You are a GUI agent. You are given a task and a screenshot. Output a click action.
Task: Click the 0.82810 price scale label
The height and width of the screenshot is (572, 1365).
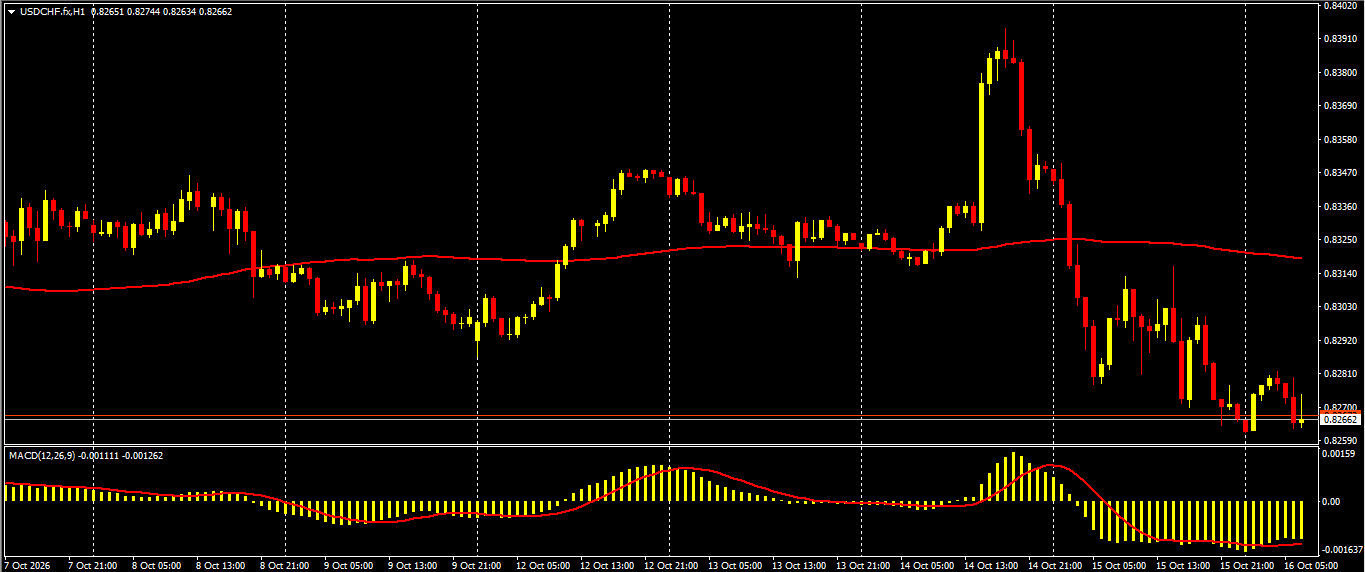[1339, 374]
